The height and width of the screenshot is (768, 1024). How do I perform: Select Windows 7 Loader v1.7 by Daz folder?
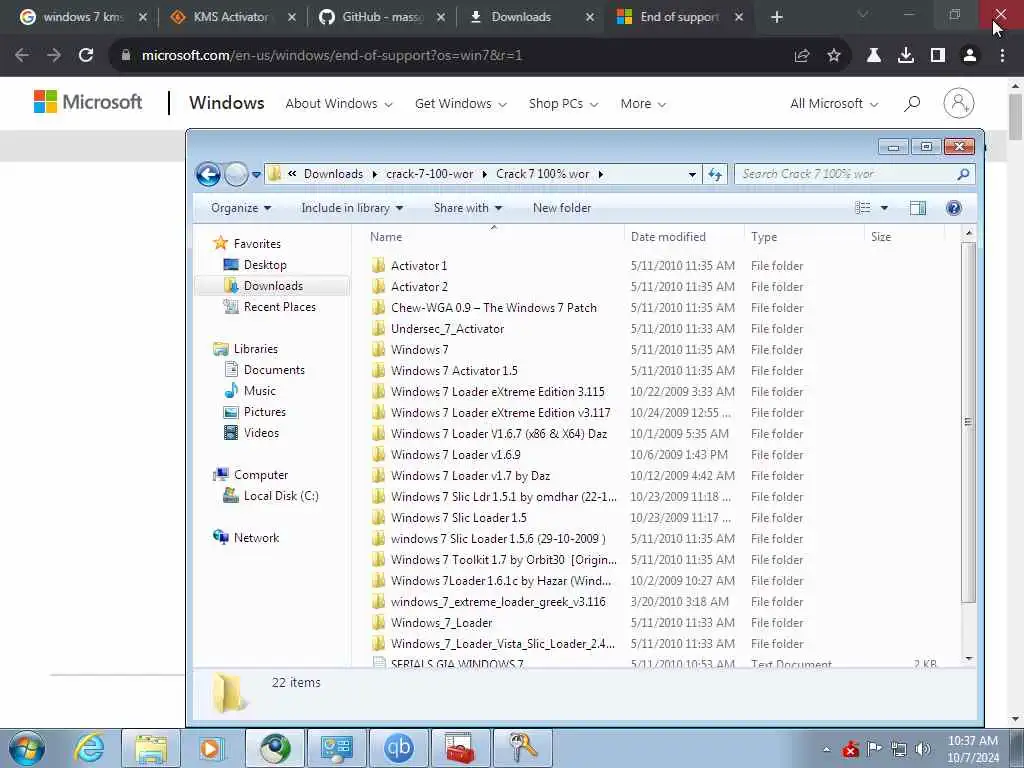click(470, 475)
